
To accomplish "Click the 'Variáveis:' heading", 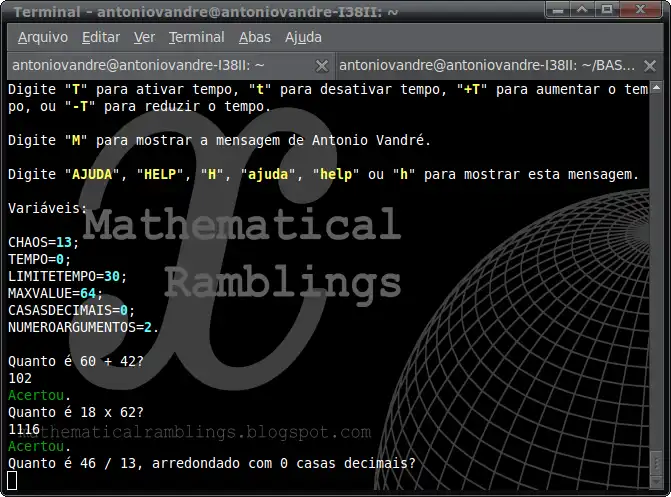I will pos(48,208).
